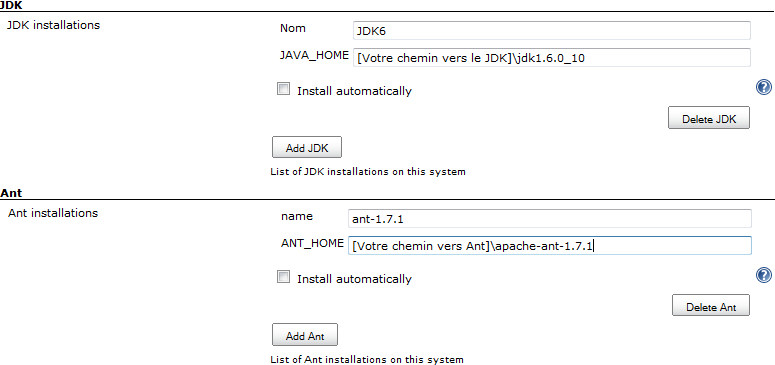This screenshot has height=365, width=775.
Task: Select the bold Ant section header
Action: [11, 193]
